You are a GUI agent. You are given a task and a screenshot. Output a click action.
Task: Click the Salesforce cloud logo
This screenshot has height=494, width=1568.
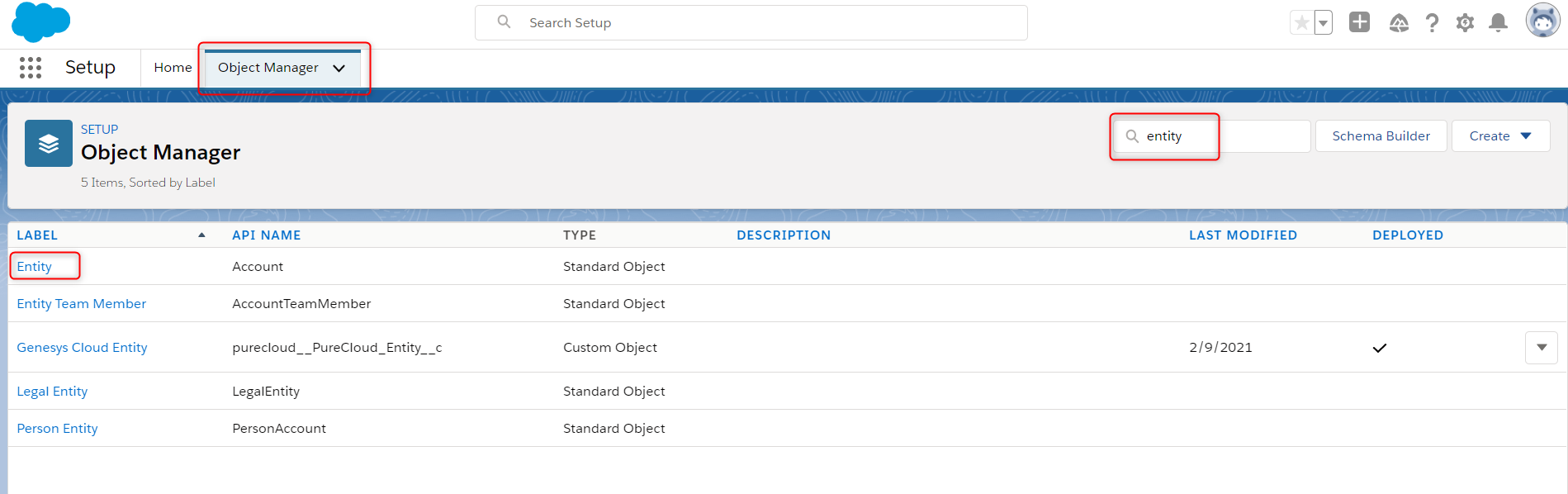coord(40,22)
